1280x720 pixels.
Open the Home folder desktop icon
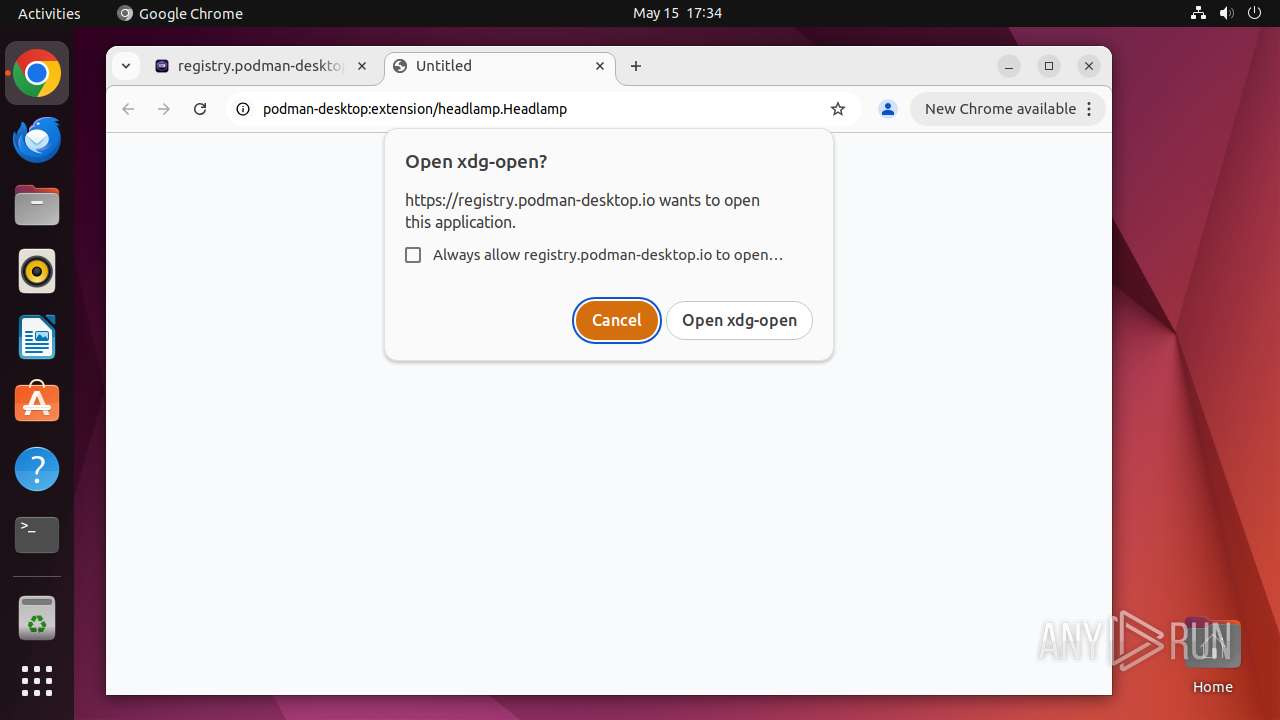pos(1212,657)
